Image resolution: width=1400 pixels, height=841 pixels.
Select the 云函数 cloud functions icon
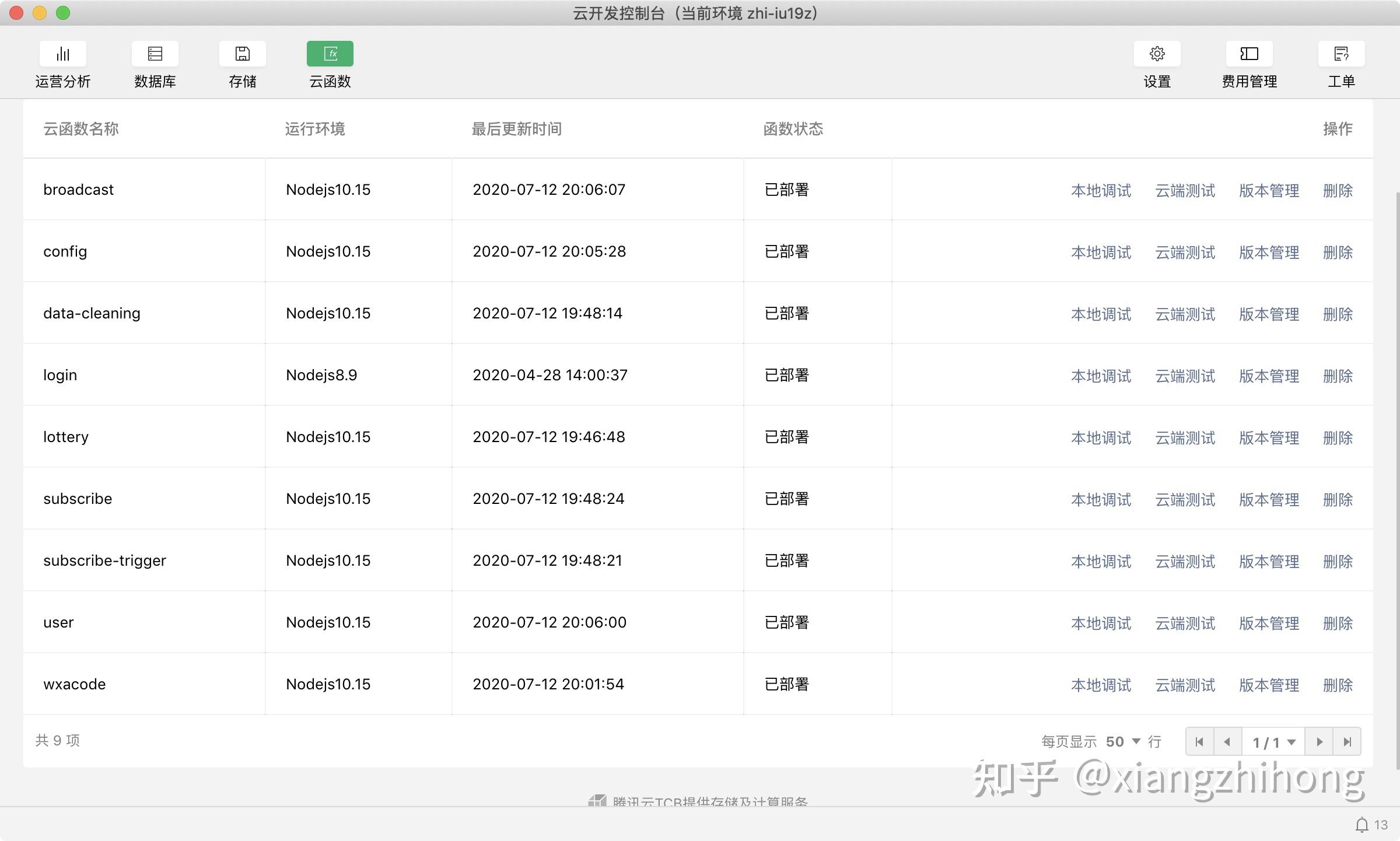point(330,54)
